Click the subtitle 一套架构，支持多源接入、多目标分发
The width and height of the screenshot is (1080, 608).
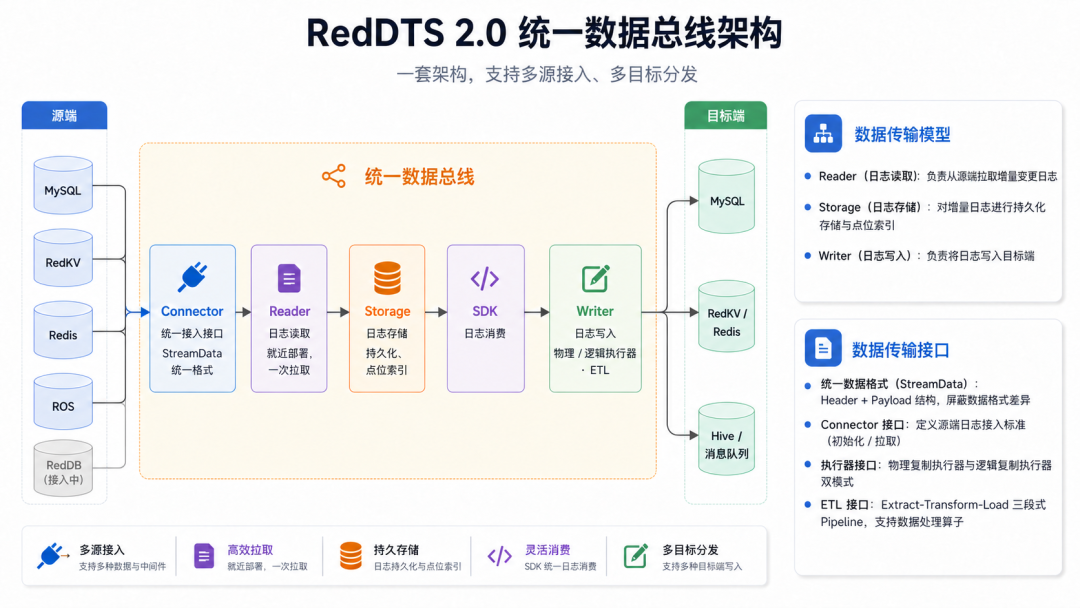547,74
